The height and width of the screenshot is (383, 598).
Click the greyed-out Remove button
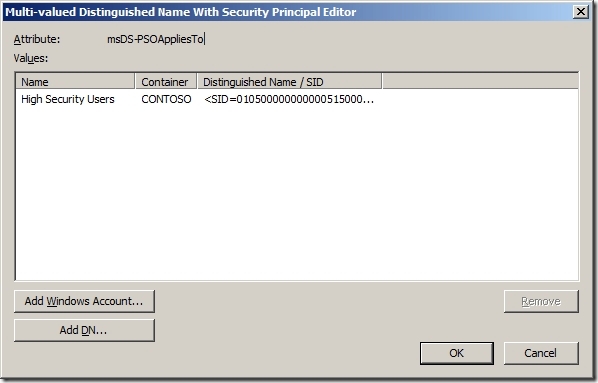pyautogui.click(x=541, y=301)
